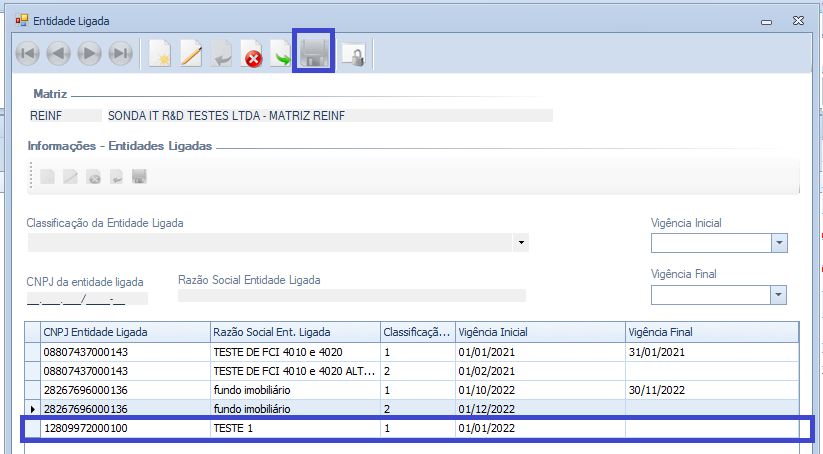This screenshot has width=823, height=454.
Task: Click the CNPJ da entidade ligada field
Action: point(86,297)
